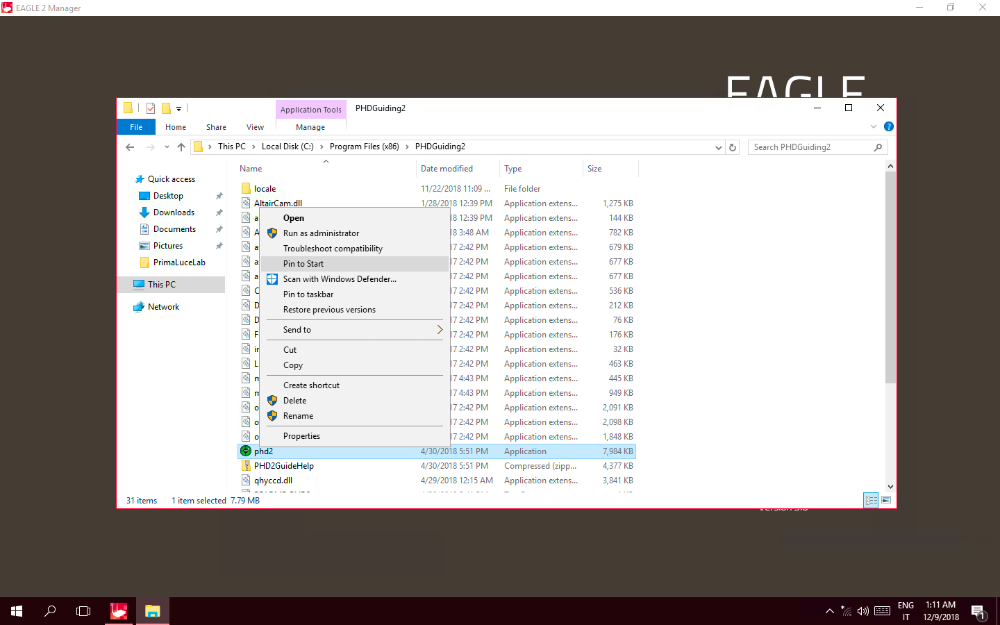Open the recent locations dropdown arrow
This screenshot has height=625, width=1000.
pos(167,147)
